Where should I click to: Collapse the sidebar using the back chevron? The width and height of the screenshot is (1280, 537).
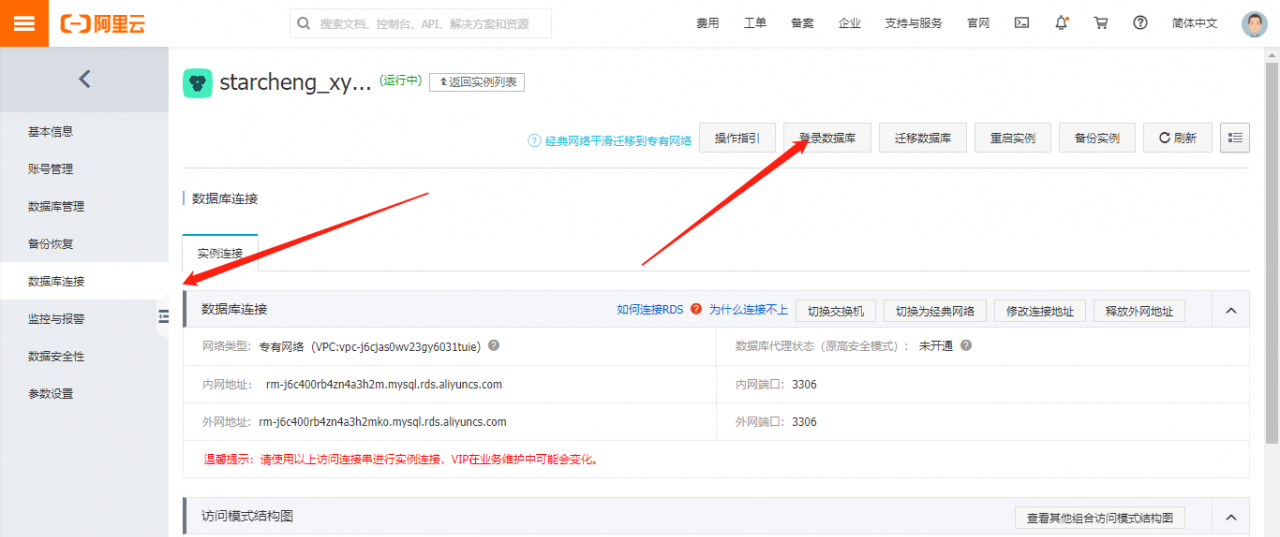pos(84,79)
